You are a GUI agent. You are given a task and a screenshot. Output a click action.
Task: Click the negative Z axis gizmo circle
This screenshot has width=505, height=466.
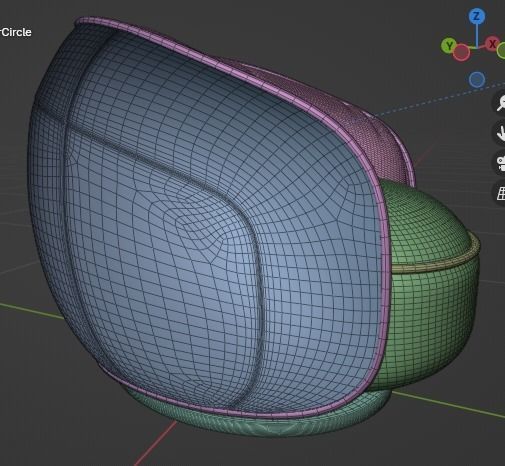(477, 80)
